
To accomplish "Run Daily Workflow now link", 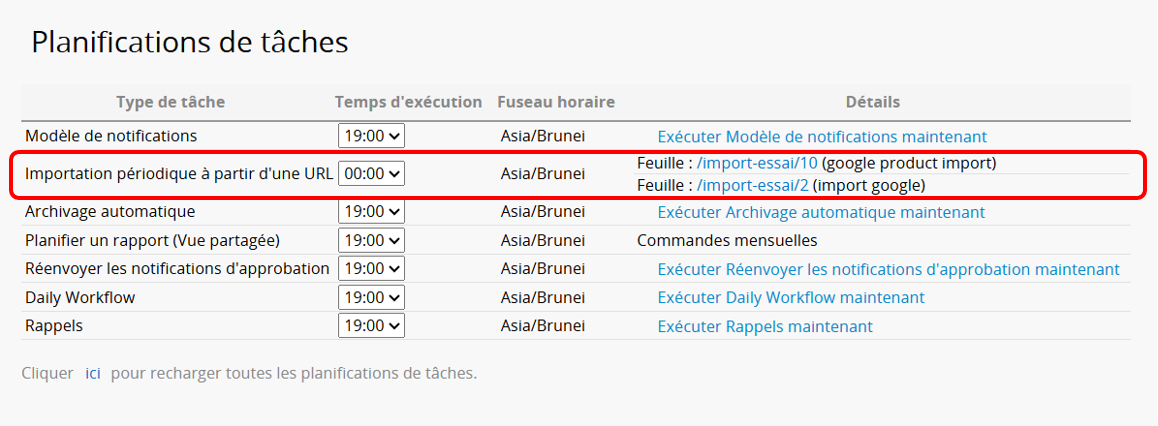I will pyautogui.click(x=790, y=298).
